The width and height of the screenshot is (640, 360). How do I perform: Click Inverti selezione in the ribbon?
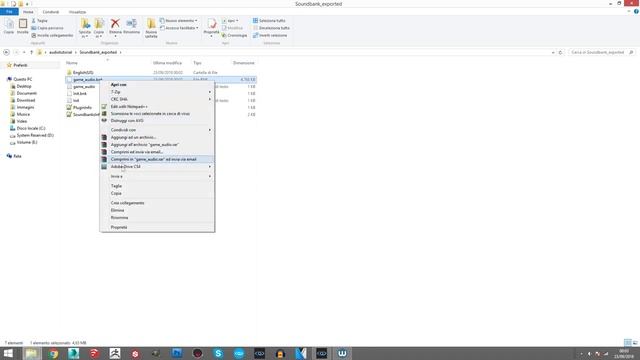pos(270,35)
